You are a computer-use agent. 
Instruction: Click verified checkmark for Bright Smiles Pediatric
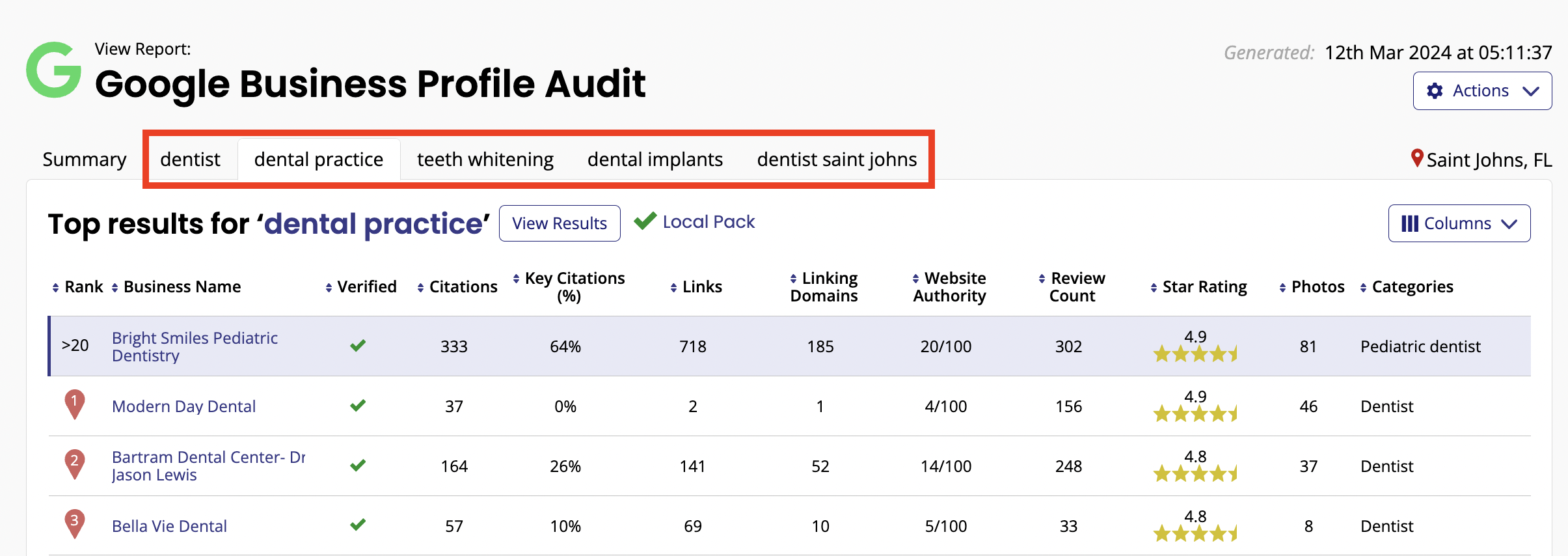pyautogui.click(x=358, y=345)
